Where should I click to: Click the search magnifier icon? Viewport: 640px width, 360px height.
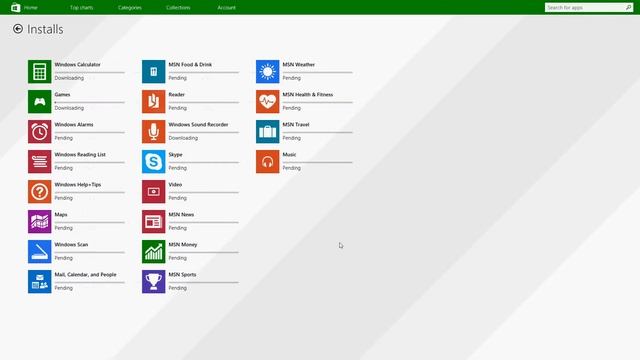point(628,7)
